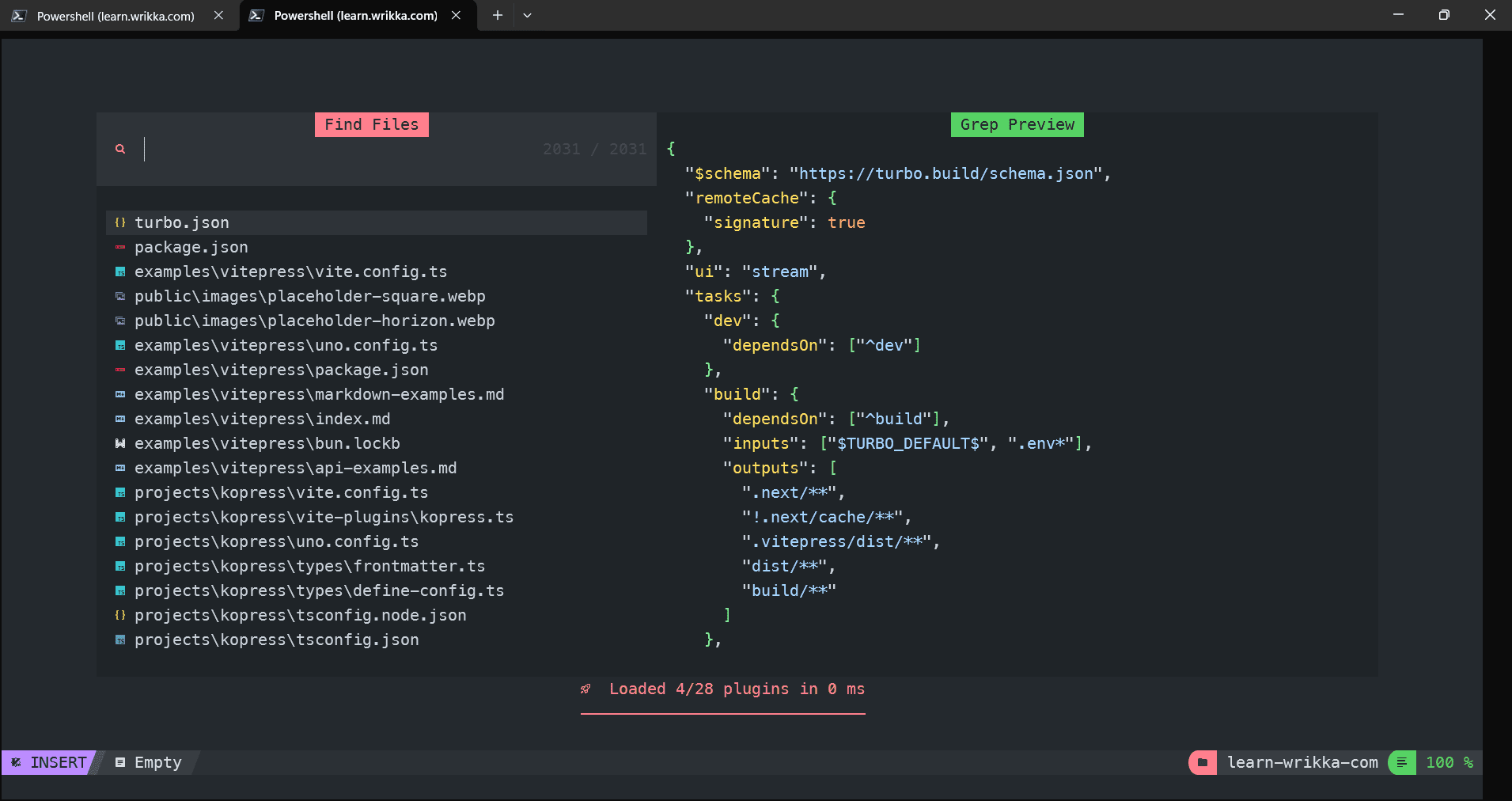The width and height of the screenshot is (1512, 801).
Task: Close the first Powershell tab
Action: [218, 15]
